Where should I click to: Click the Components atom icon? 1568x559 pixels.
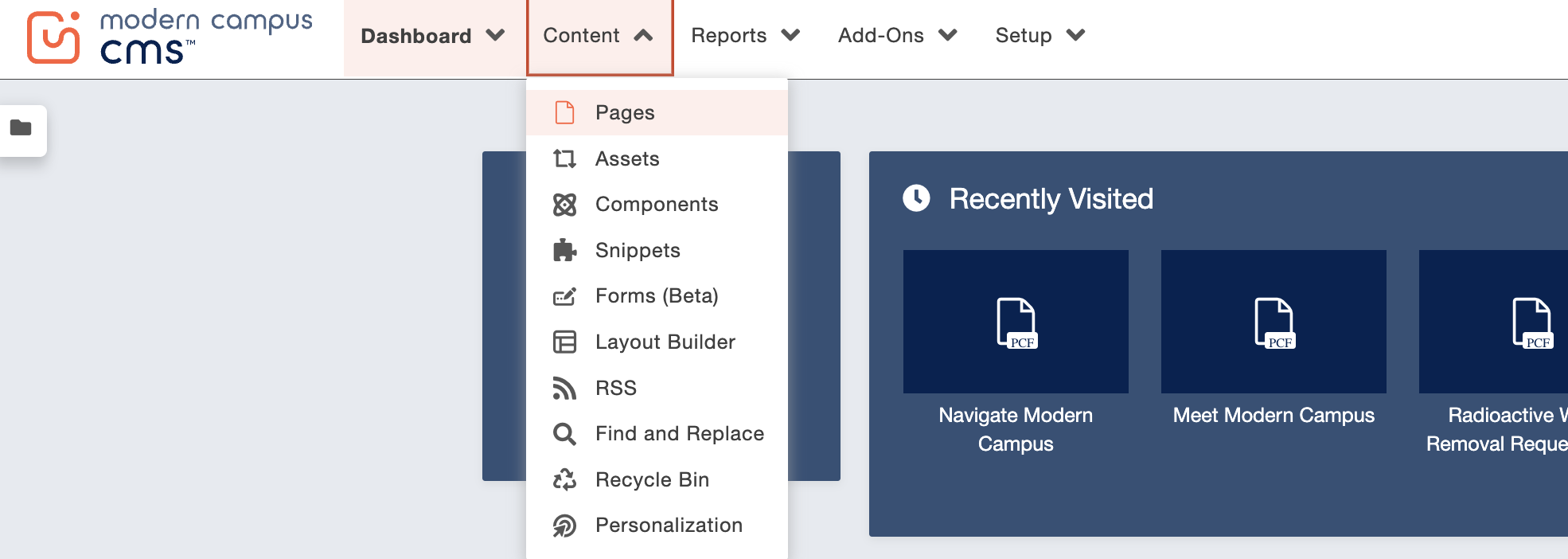coord(564,205)
